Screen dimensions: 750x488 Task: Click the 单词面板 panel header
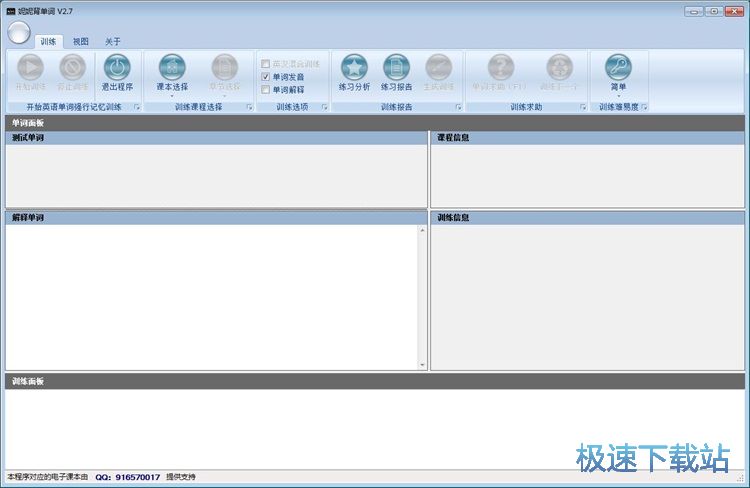[x=375, y=123]
